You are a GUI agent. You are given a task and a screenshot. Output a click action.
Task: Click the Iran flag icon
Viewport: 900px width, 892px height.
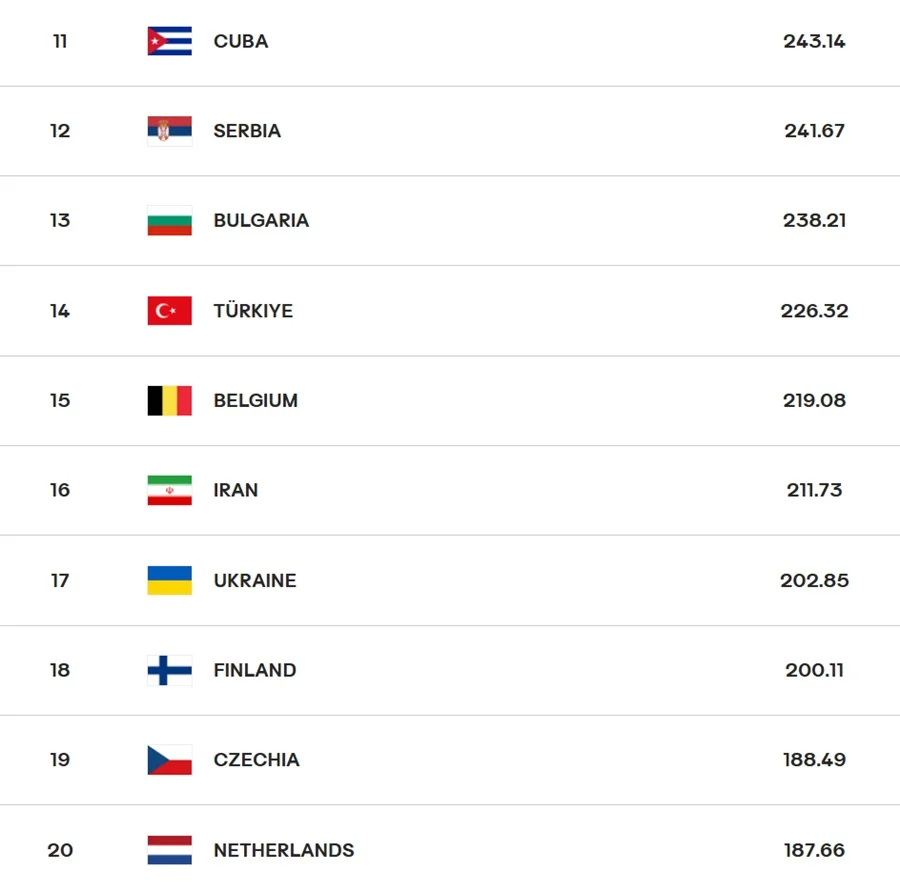pyautogui.click(x=169, y=490)
